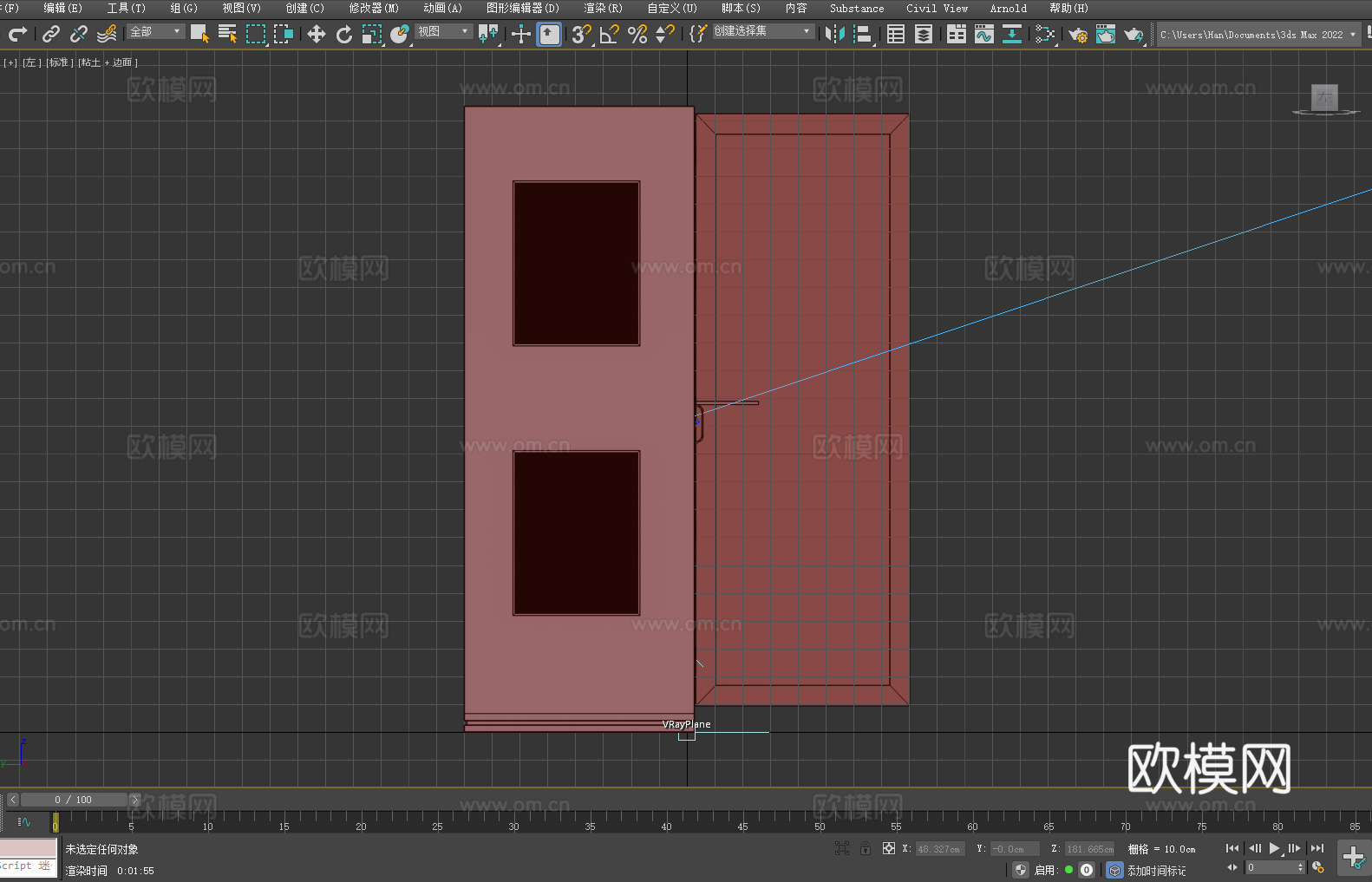Select the Link objects tool
1372x882 pixels.
coord(51,34)
